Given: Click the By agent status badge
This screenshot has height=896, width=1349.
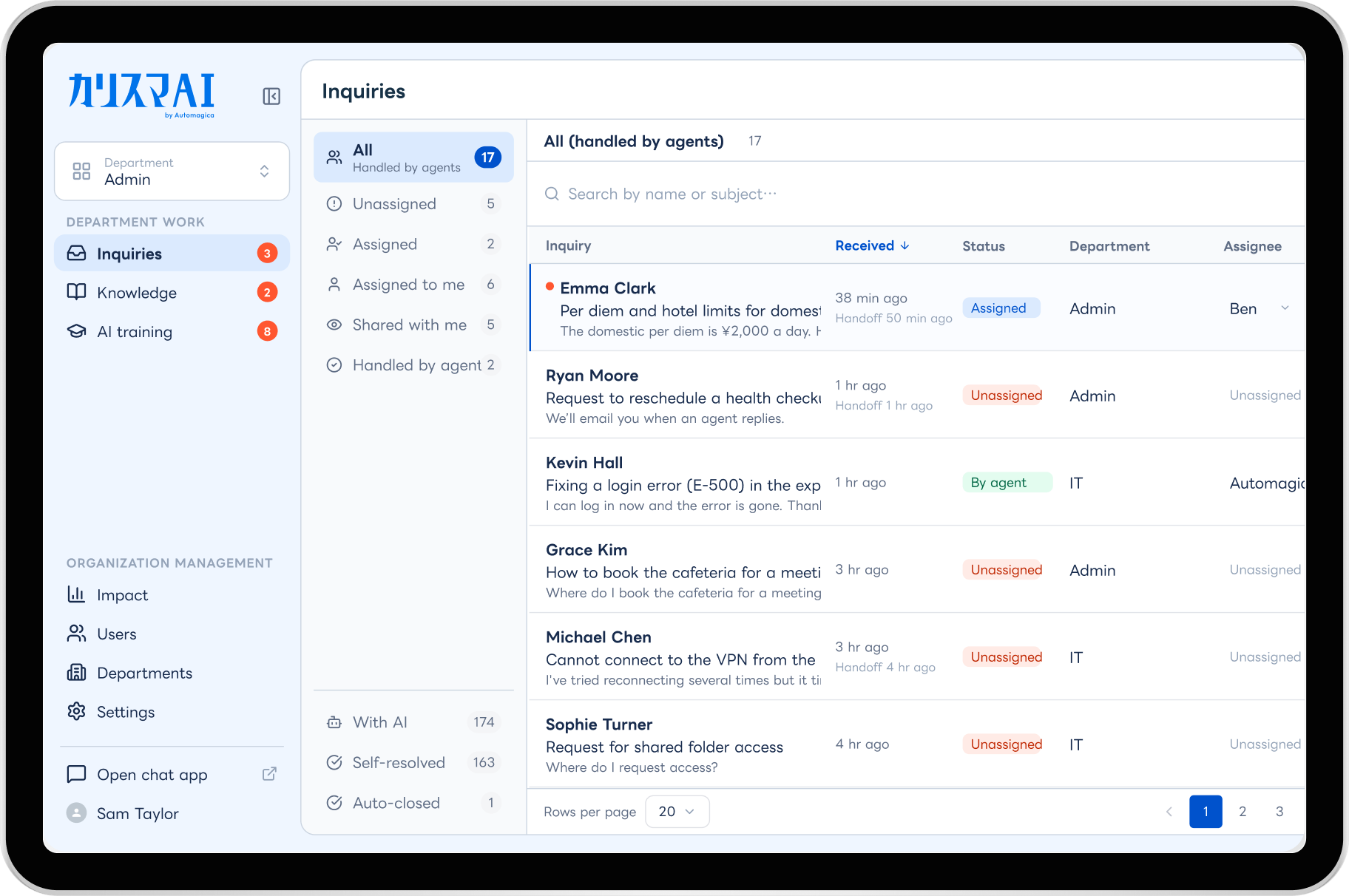Looking at the screenshot, I should click(x=1007, y=483).
